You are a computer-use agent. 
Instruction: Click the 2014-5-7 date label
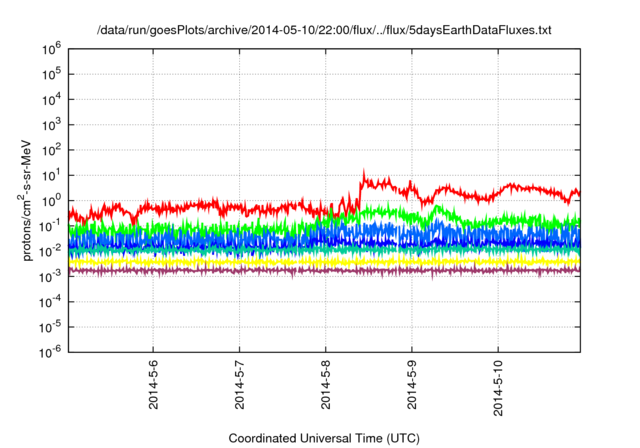240,385
